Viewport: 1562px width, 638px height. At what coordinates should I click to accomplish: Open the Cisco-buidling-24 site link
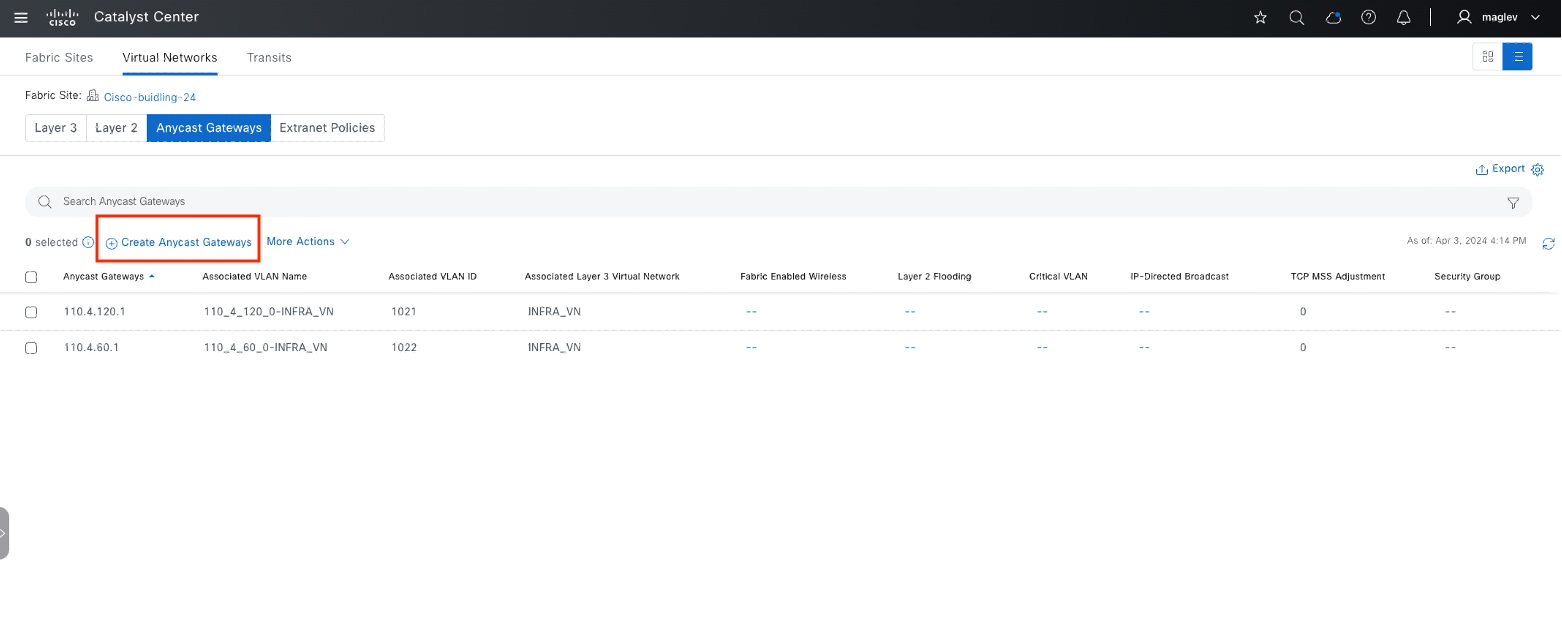(150, 97)
